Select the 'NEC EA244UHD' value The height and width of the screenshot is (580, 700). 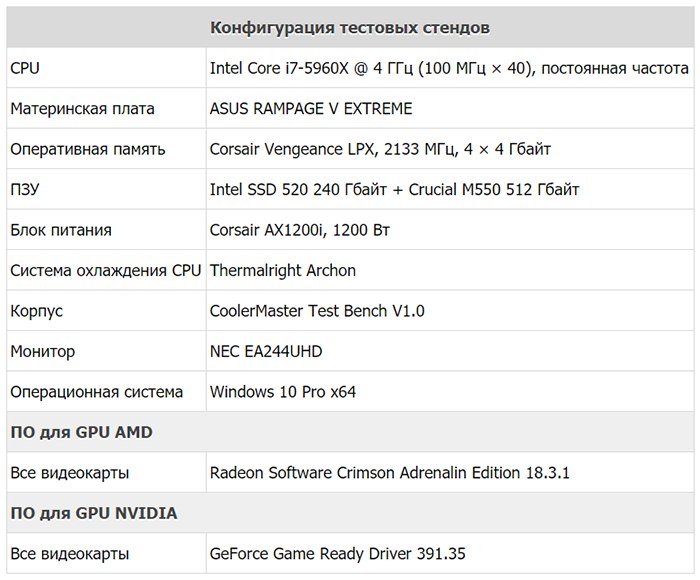[x=266, y=352]
